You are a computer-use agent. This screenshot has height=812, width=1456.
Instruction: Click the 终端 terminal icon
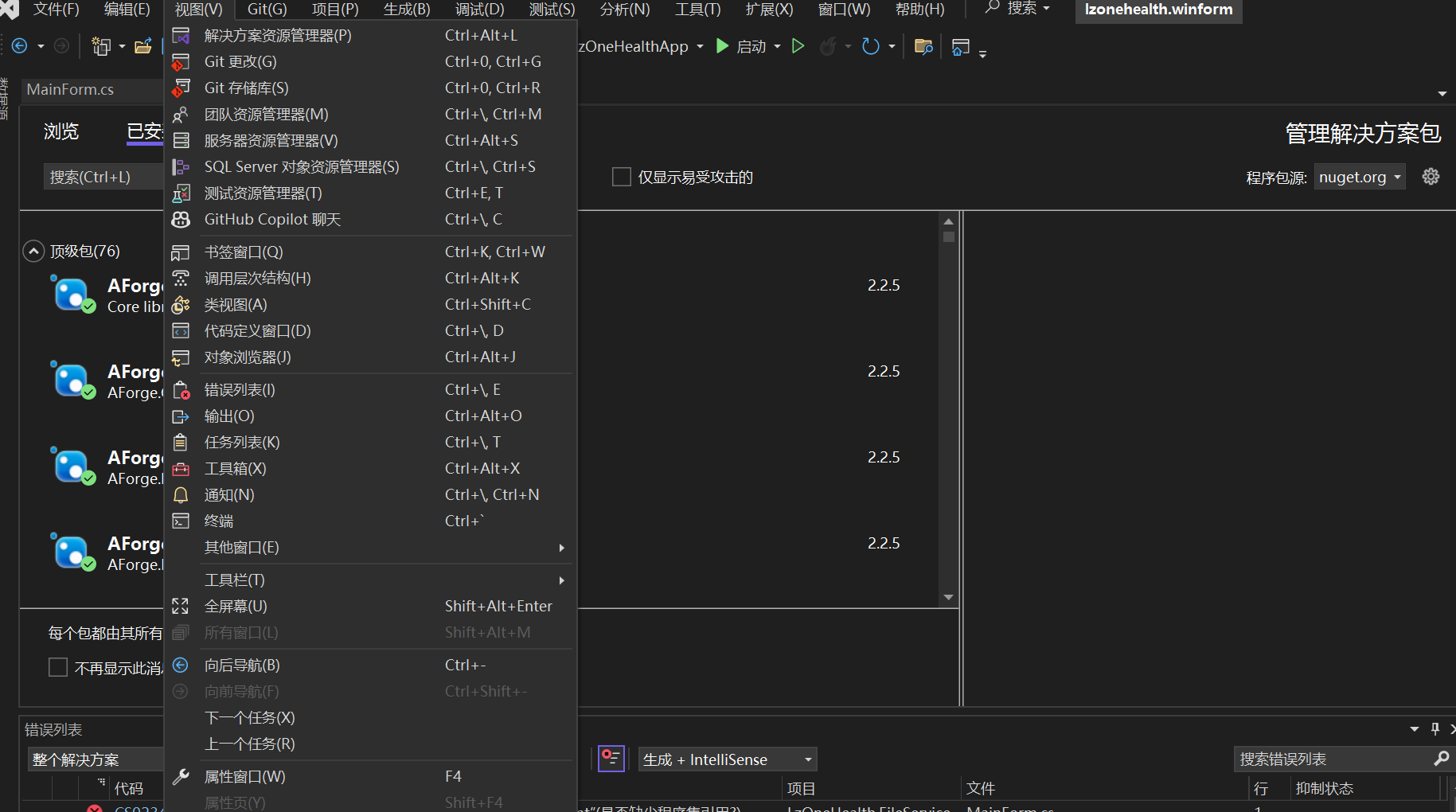(181, 521)
